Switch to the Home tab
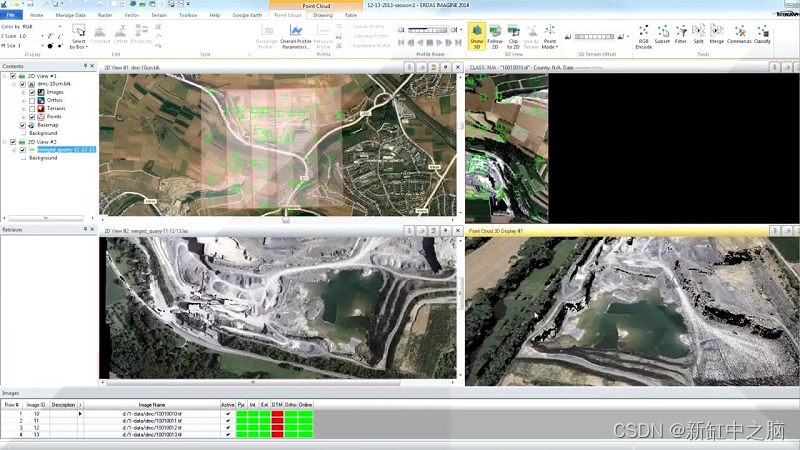 (x=36, y=15)
